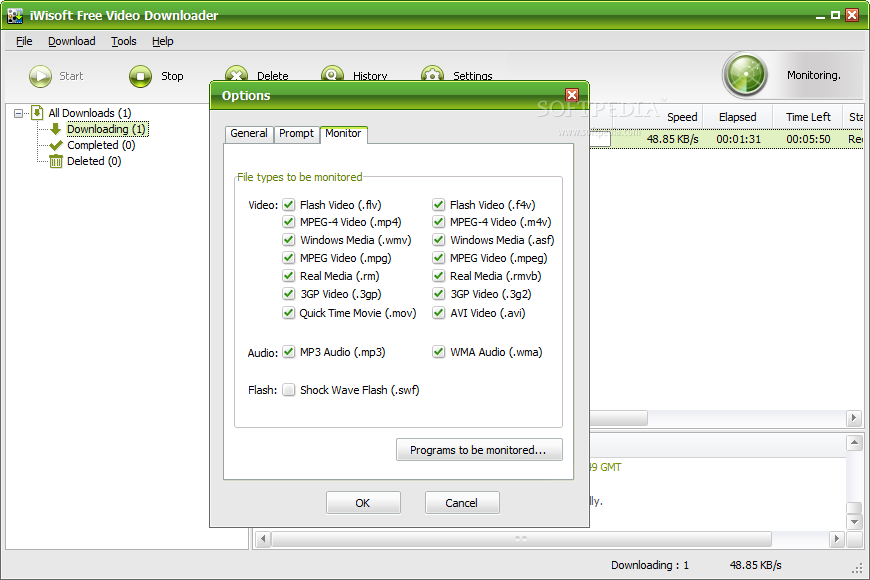Toggle MPEG Video (.mpeg) checkbox
The width and height of the screenshot is (870, 580).
(438, 258)
